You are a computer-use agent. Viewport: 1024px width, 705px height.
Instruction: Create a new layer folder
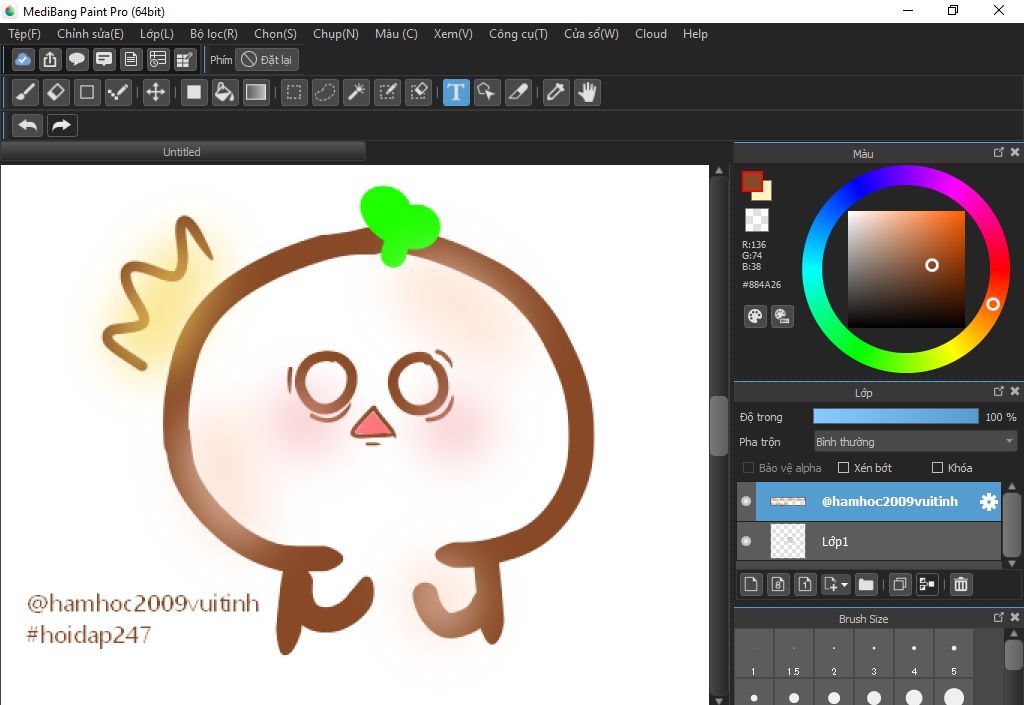[866, 584]
